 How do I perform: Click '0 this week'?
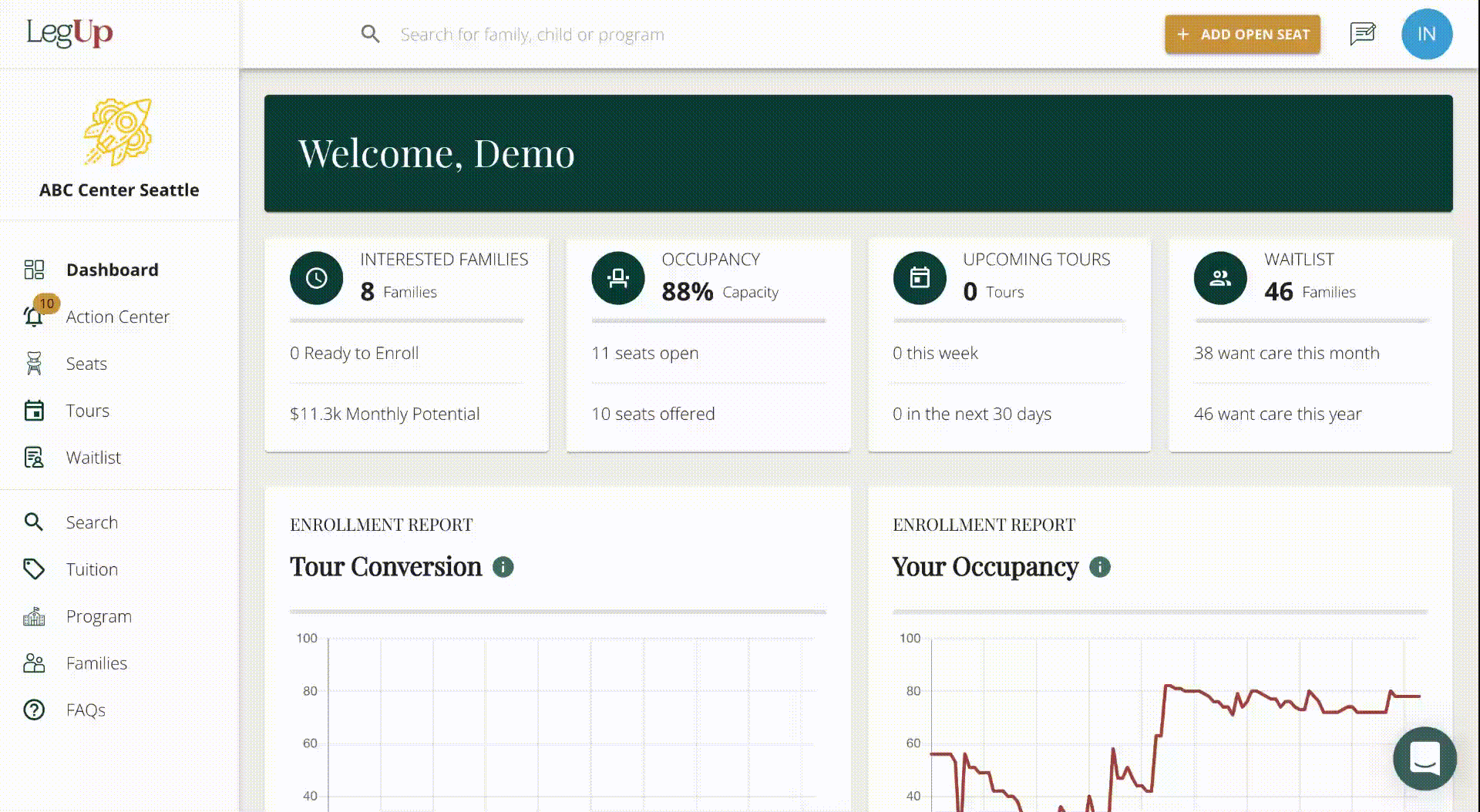[x=935, y=353]
